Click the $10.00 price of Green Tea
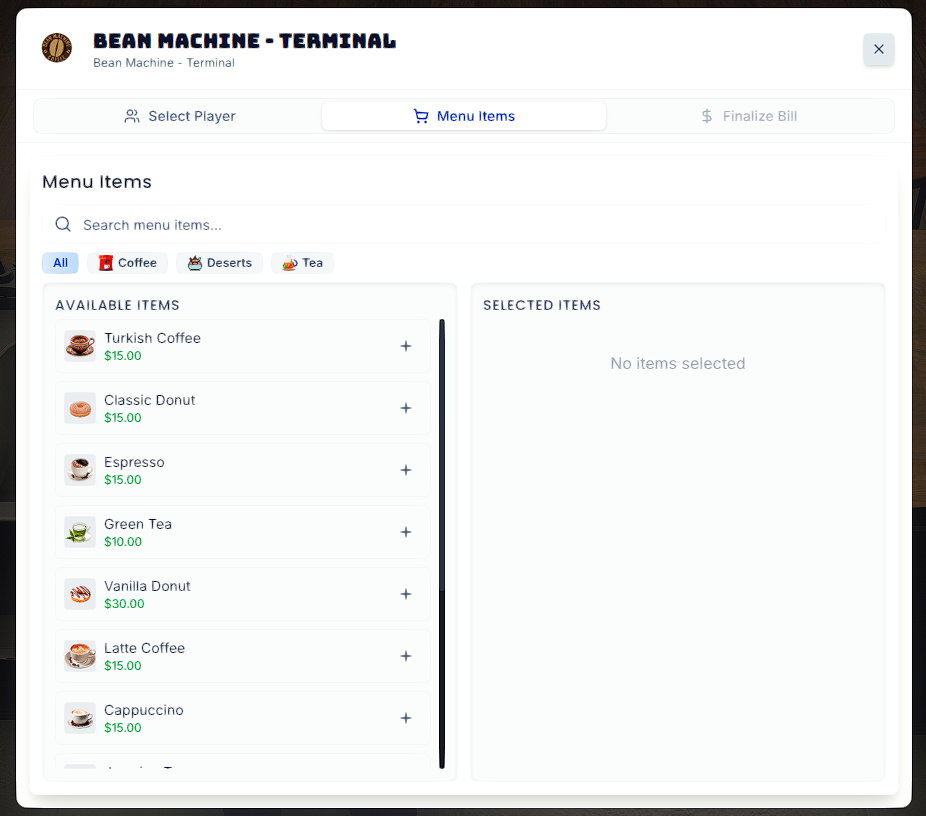This screenshot has width=926, height=816. 123,542
